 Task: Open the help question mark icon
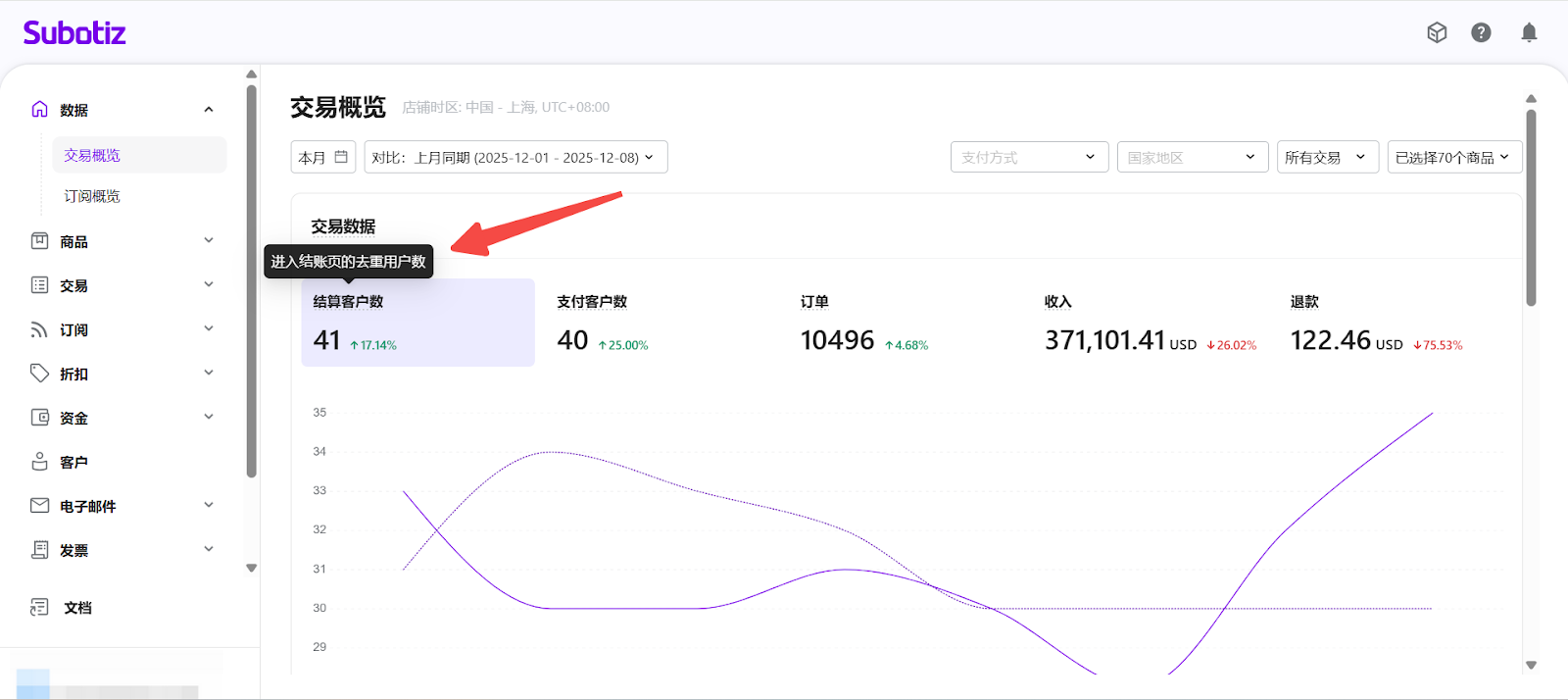click(1481, 33)
